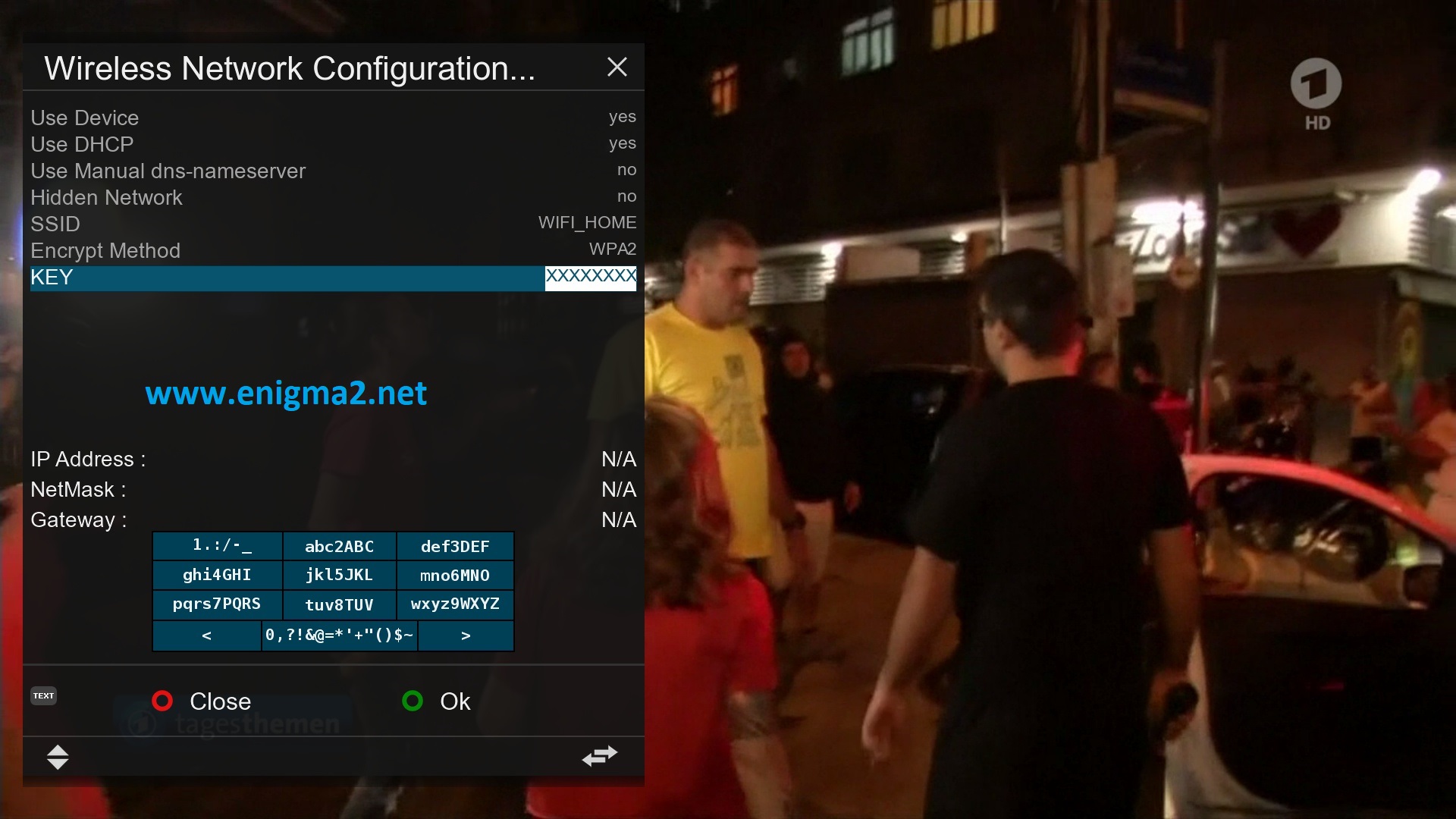Open the www.enigma2.net link
The image size is (1456, 819).
(286, 393)
